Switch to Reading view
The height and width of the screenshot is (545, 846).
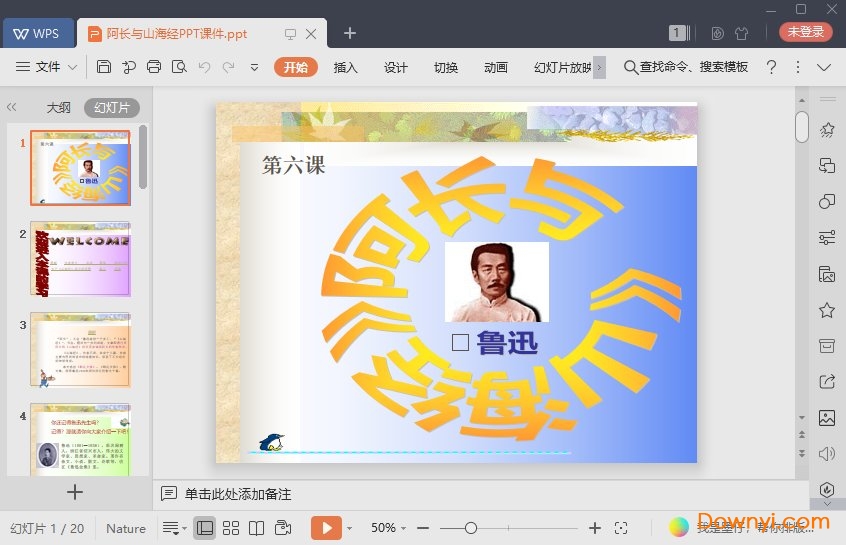(x=256, y=528)
